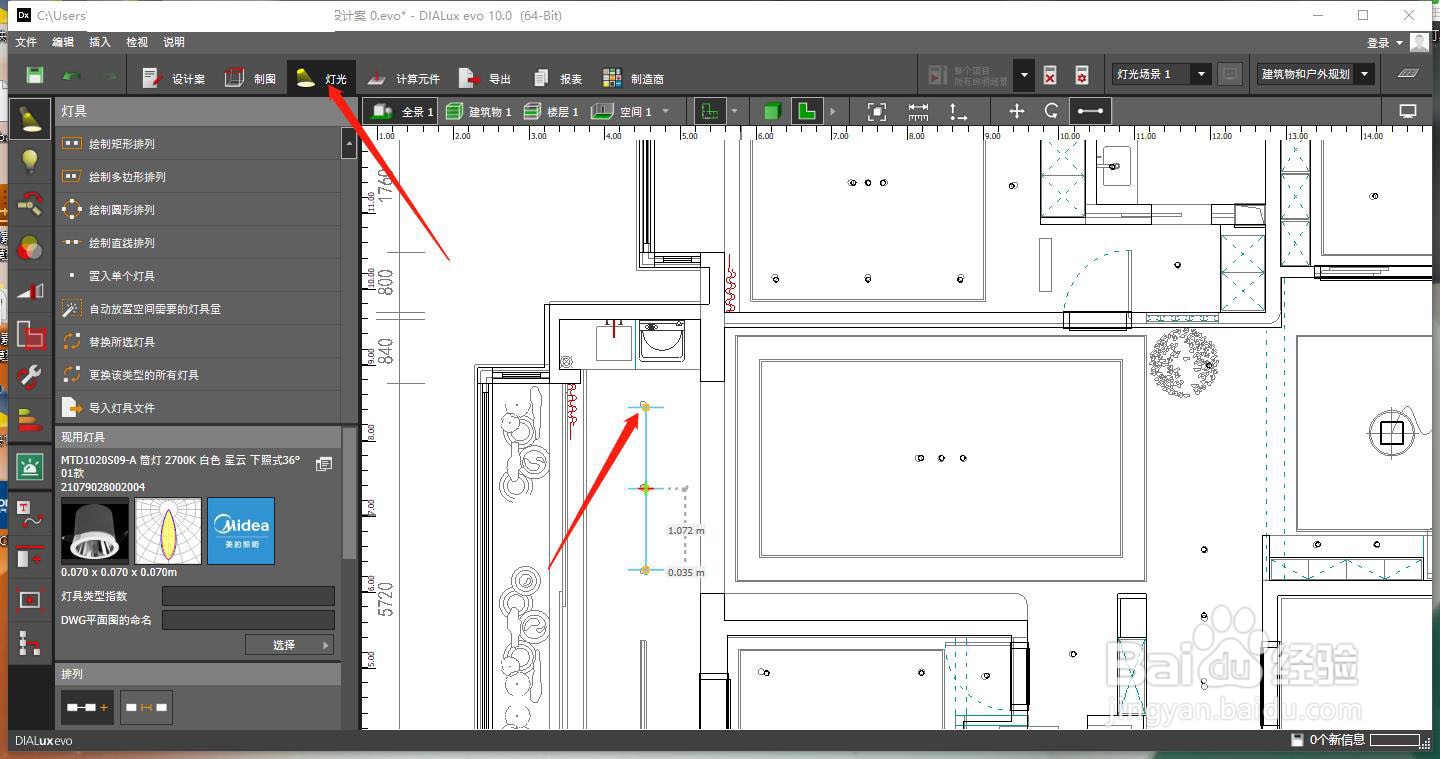
Task: Select the text and dimension tool
Action: click(30, 514)
